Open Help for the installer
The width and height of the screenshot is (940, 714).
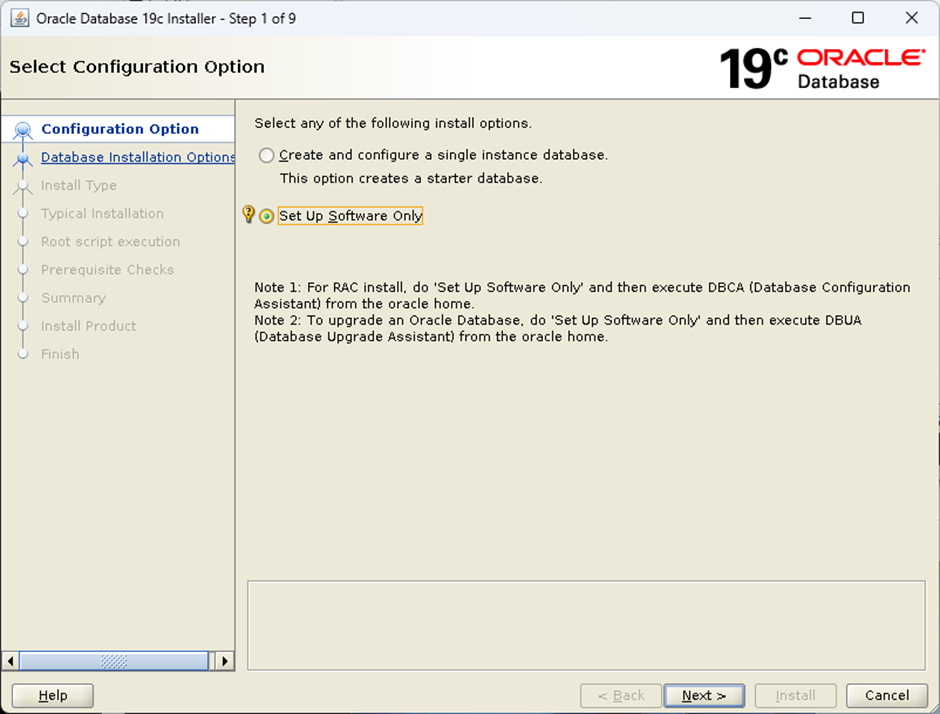click(53, 695)
